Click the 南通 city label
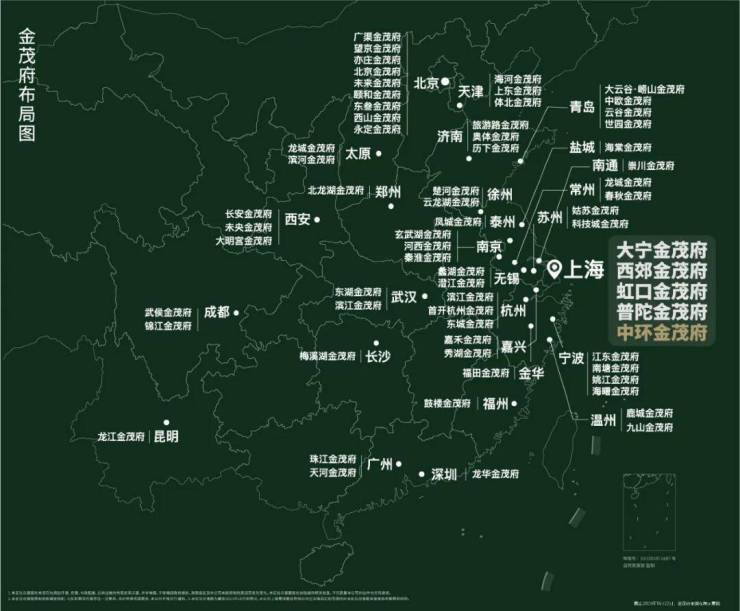Image resolution: width=740 pixels, height=611 pixels. [x=605, y=165]
